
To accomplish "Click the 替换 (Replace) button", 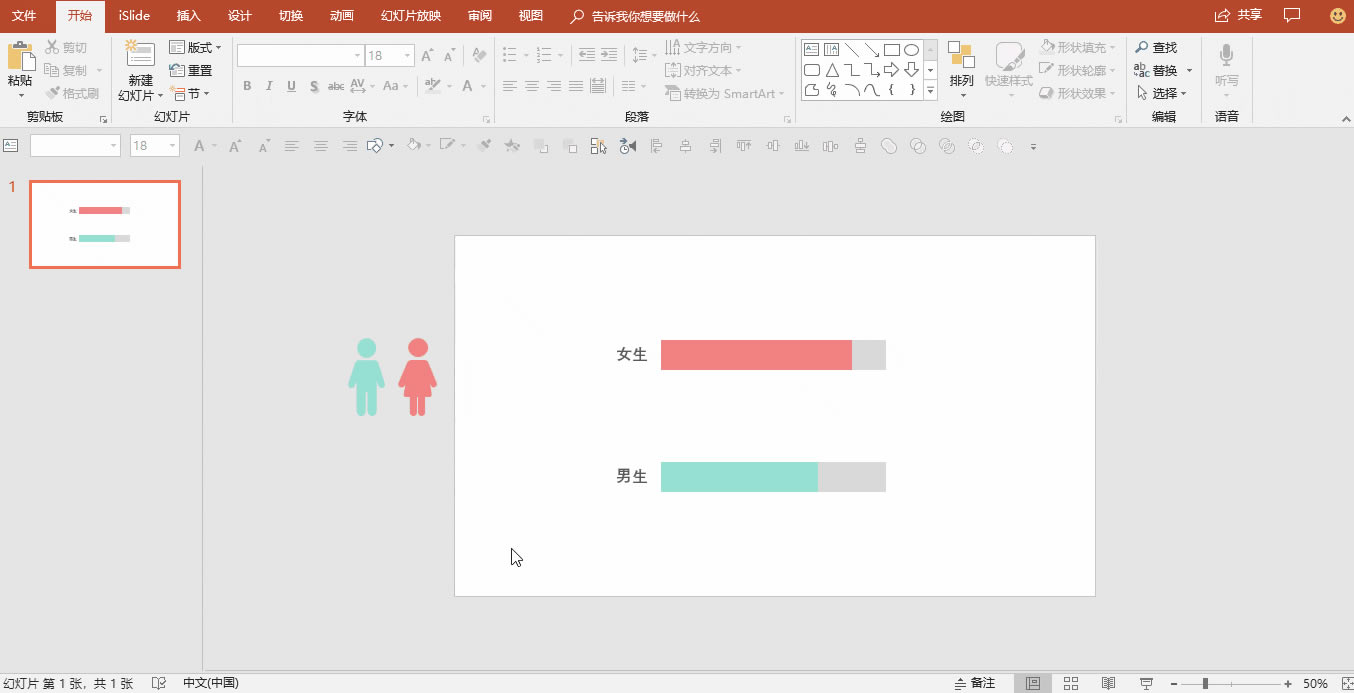I will coord(1163,70).
